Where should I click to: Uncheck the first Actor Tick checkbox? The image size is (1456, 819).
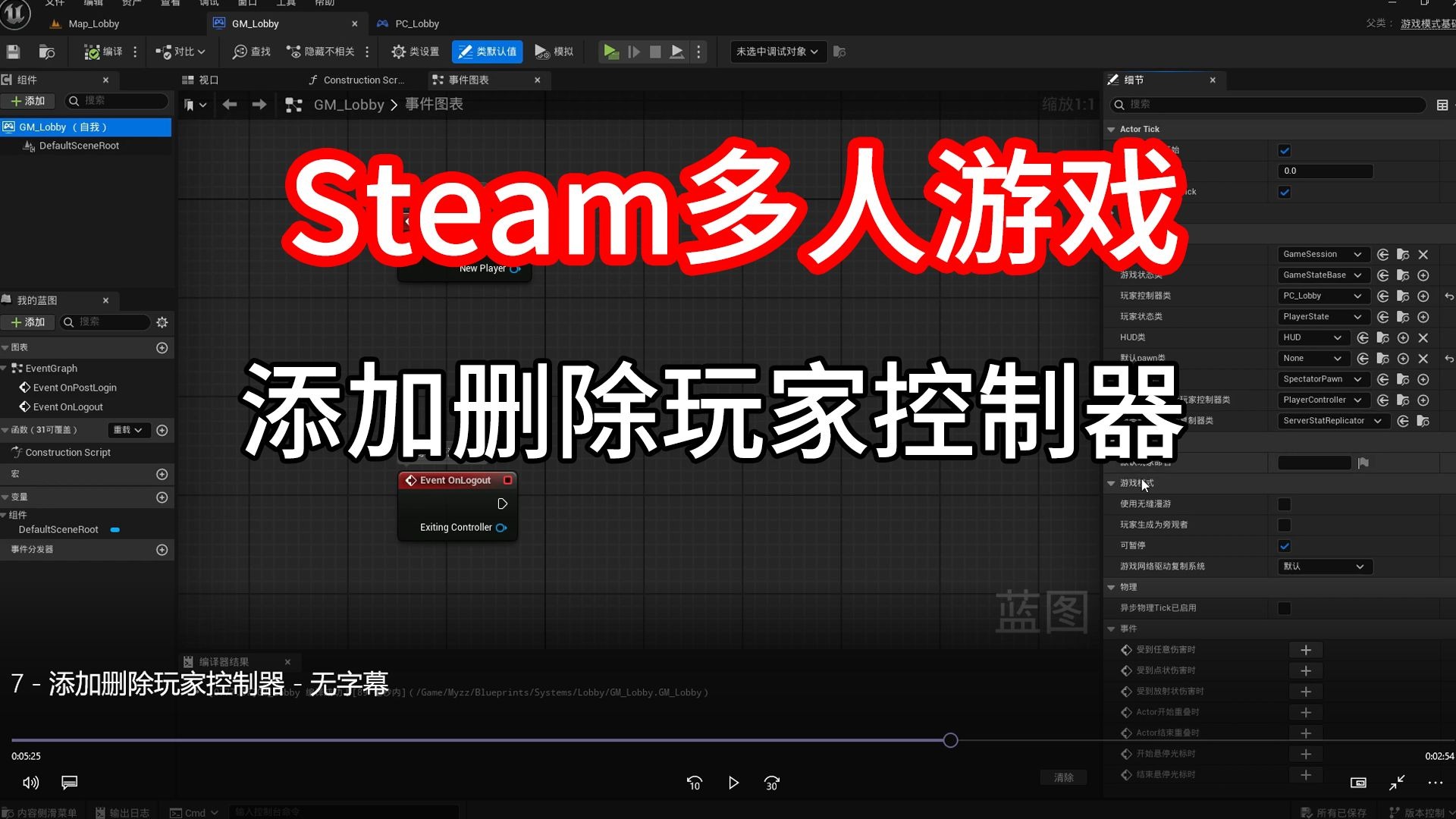pos(1285,151)
